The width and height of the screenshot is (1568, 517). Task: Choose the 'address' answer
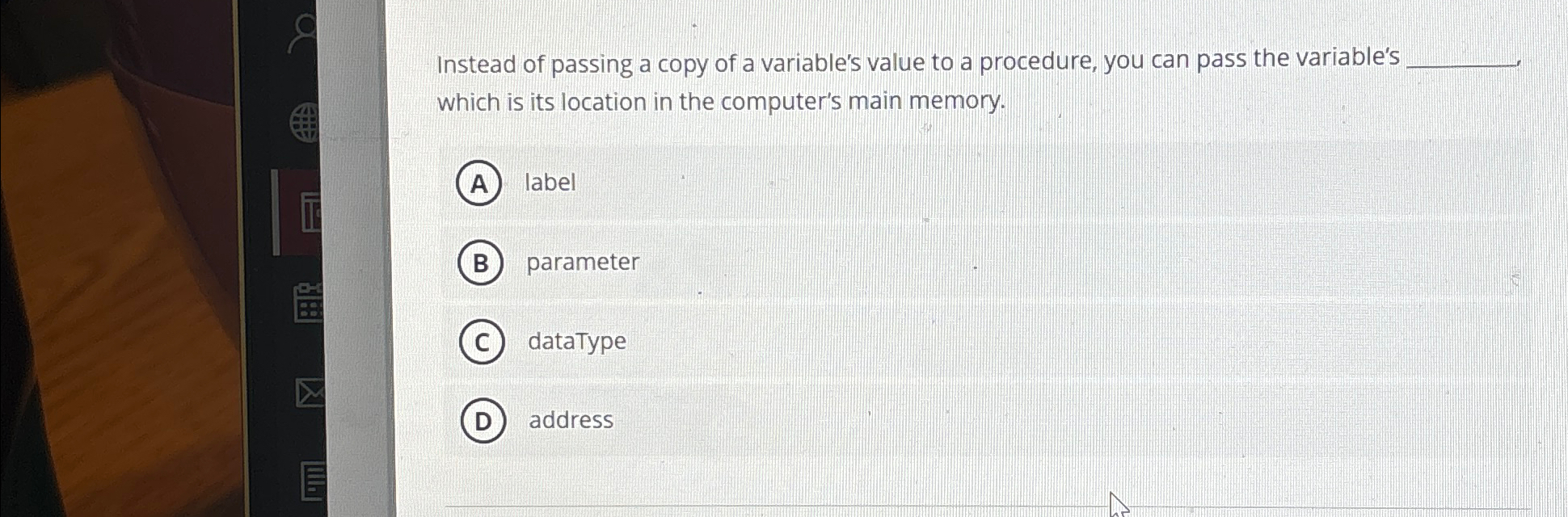click(570, 419)
